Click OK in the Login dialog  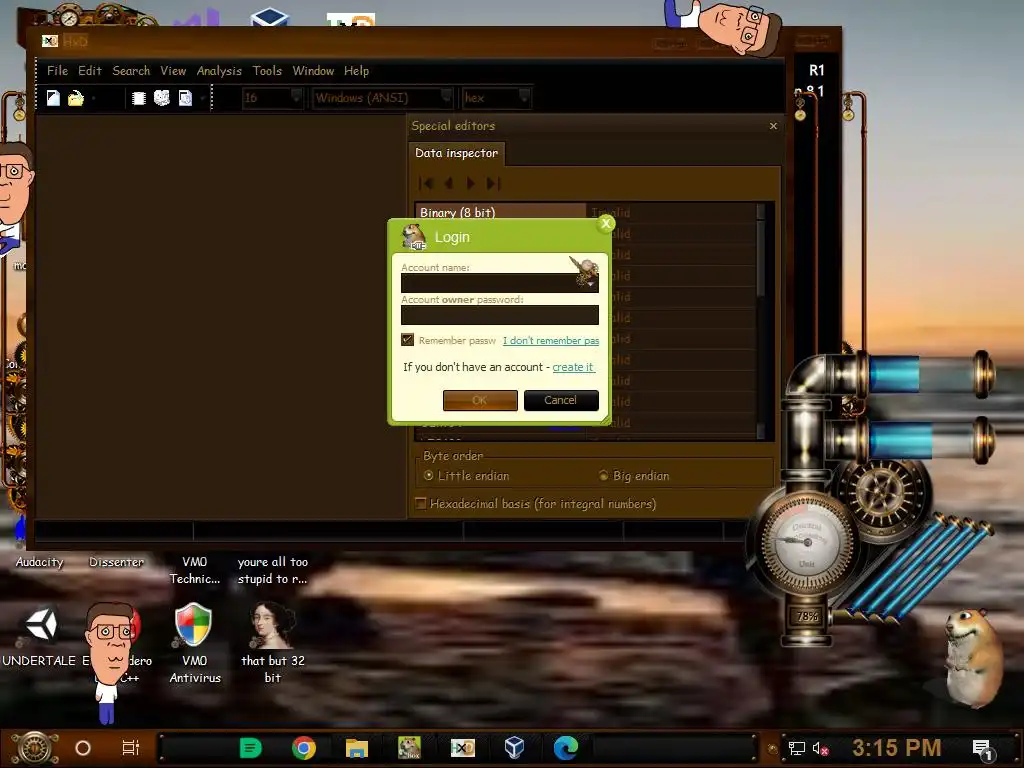tap(480, 400)
